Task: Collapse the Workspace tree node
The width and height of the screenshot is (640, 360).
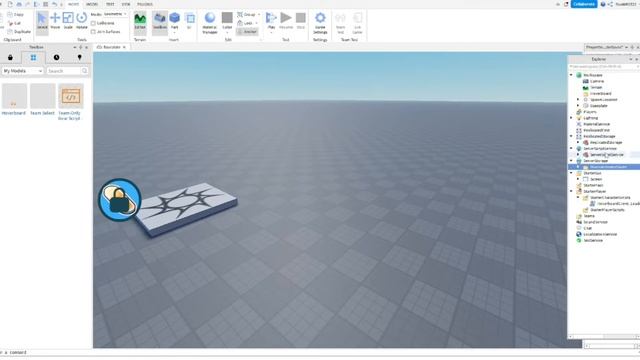Action: pos(571,75)
